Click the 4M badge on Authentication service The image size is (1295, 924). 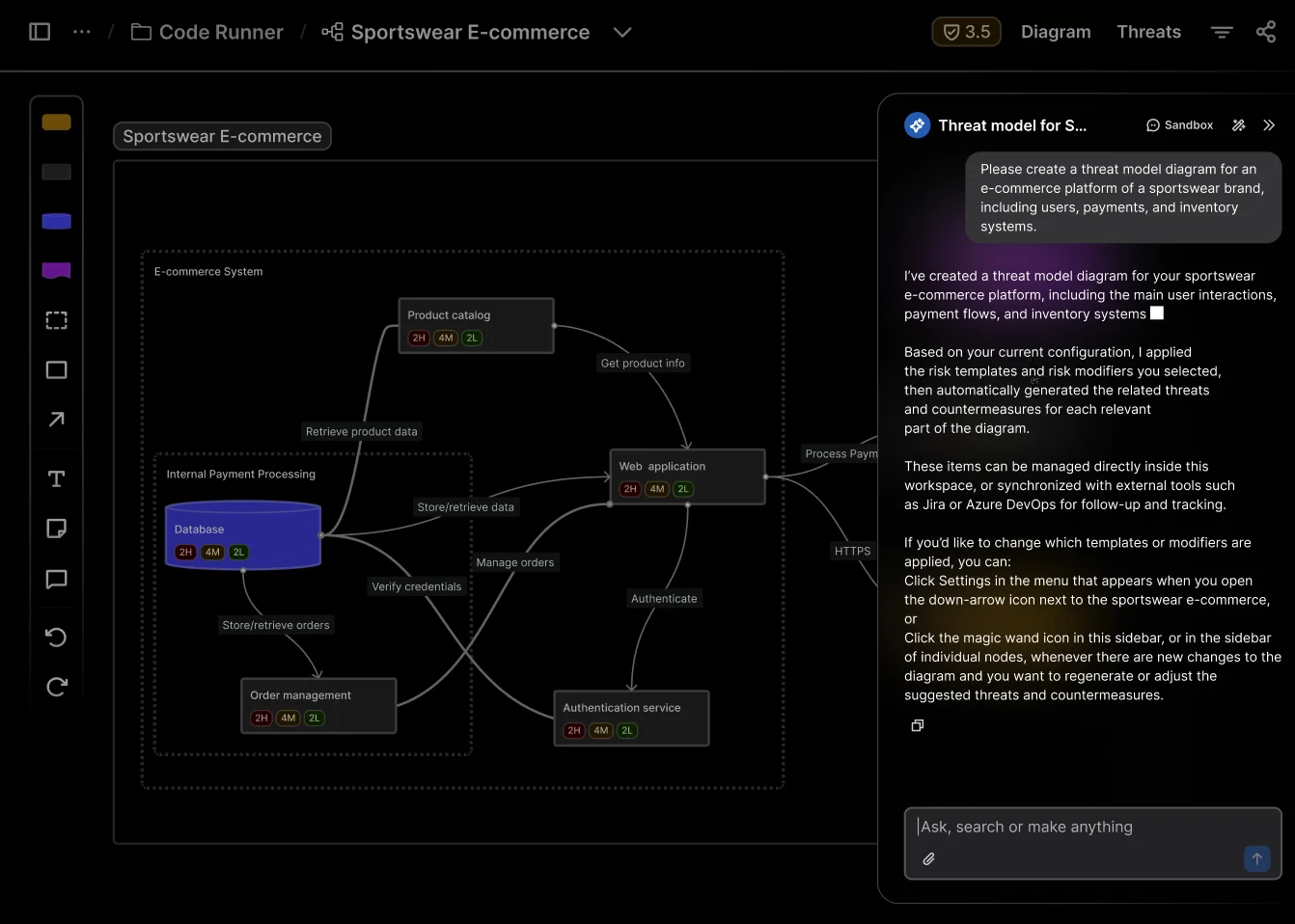[601, 731]
